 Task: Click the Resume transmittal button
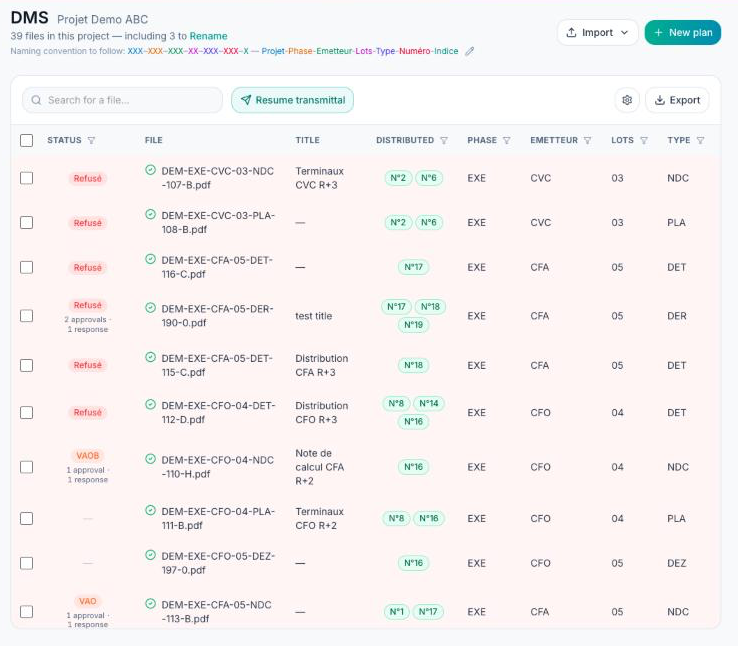(x=292, y=100)
